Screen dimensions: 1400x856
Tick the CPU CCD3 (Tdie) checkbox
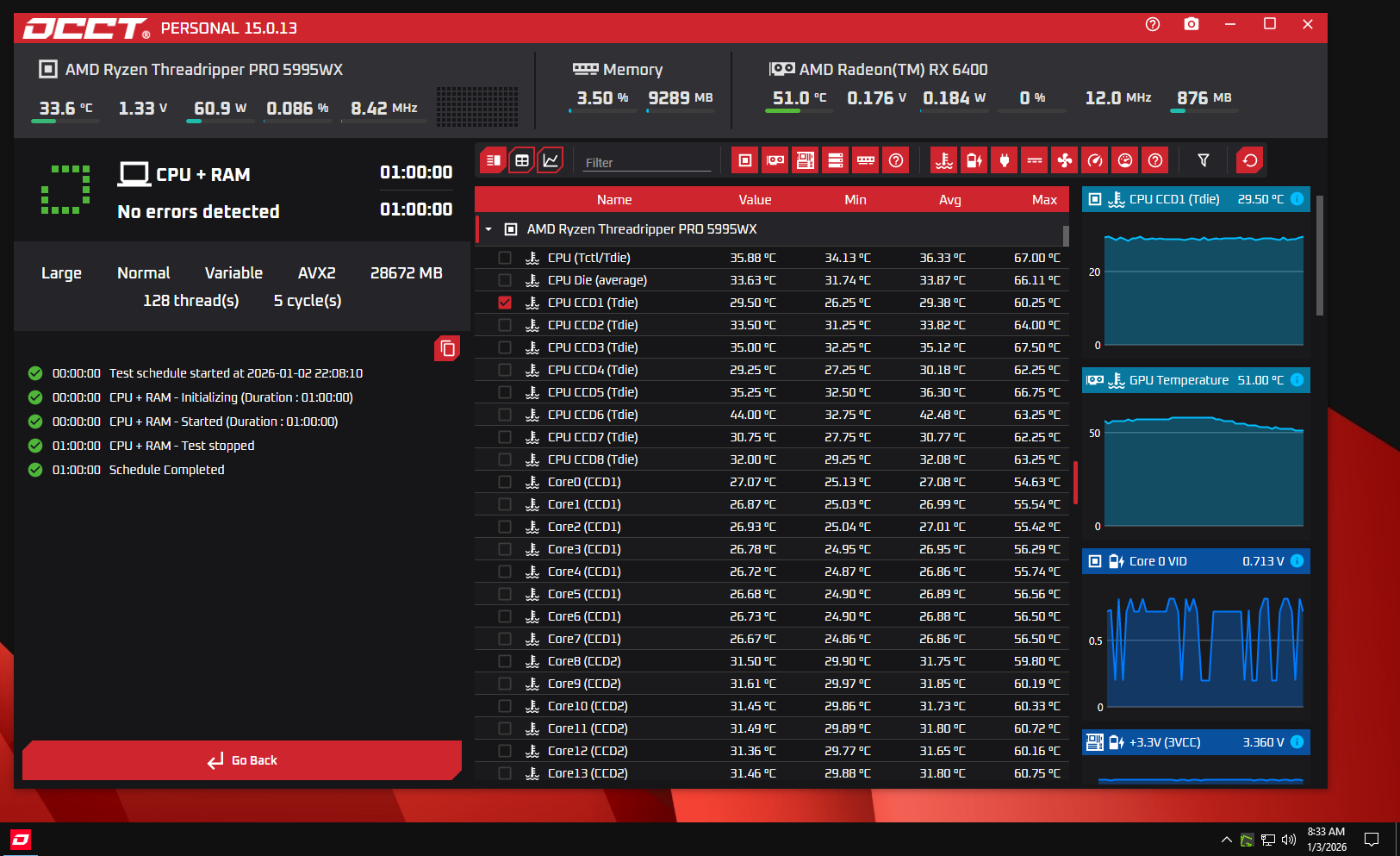tap(505, 347)
